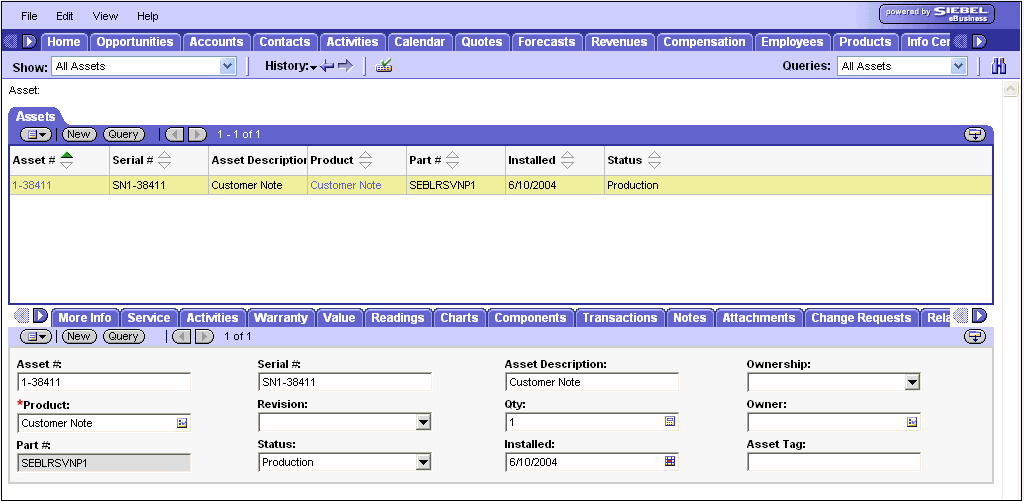1024x501 pixels.
Task: Open the site map toolbar icon
Action: click(384, 66)
